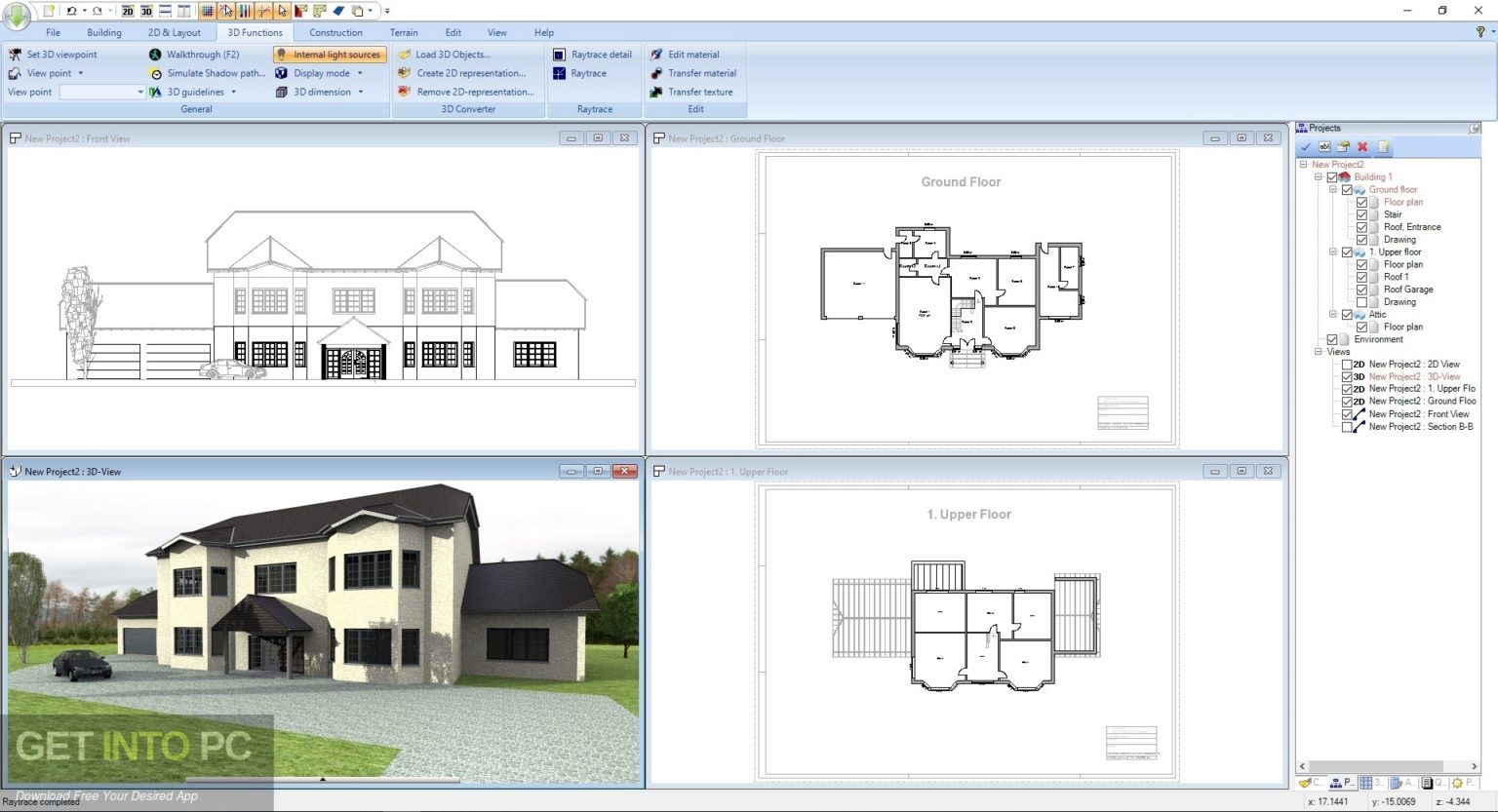Open the View point combo box

tap(101, 92)
